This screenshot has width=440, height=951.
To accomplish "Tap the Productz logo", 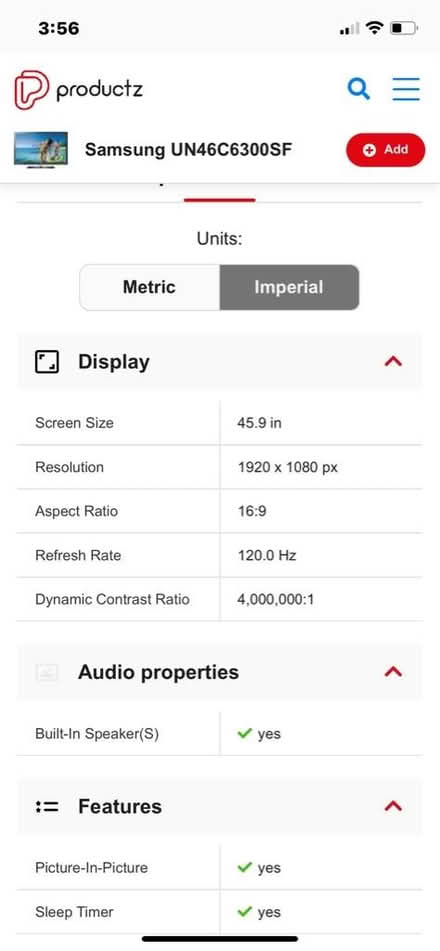I will (x=78, y=90).
